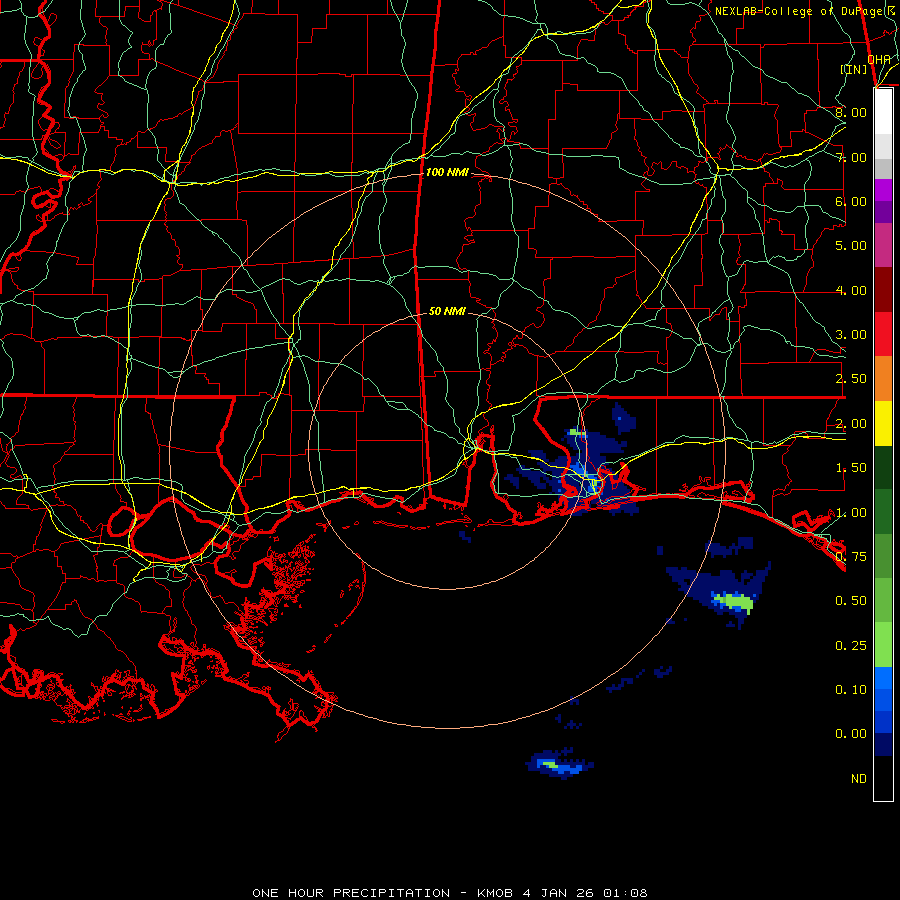Pick the dark red swatch beside 4.00
Viewport: 900px width, 900px height.
coord(883,290)
